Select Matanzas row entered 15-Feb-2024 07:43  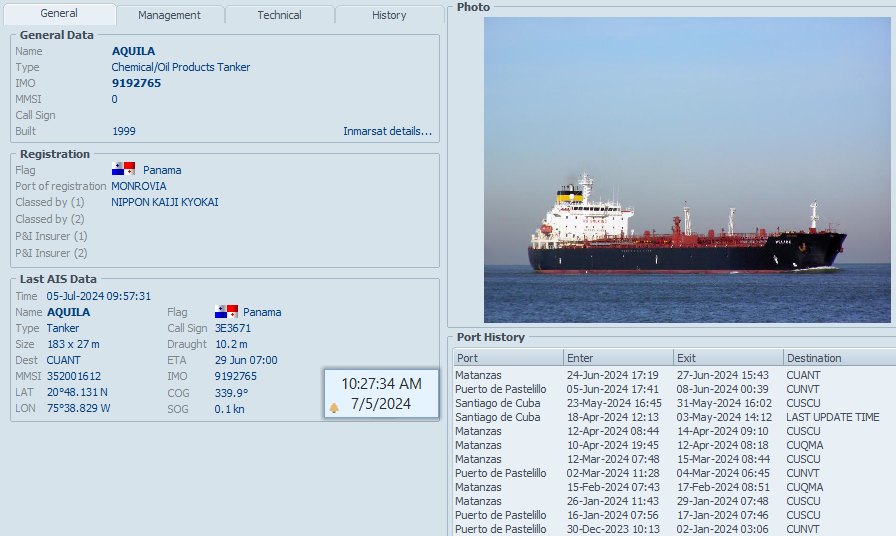tap(674, 487)
